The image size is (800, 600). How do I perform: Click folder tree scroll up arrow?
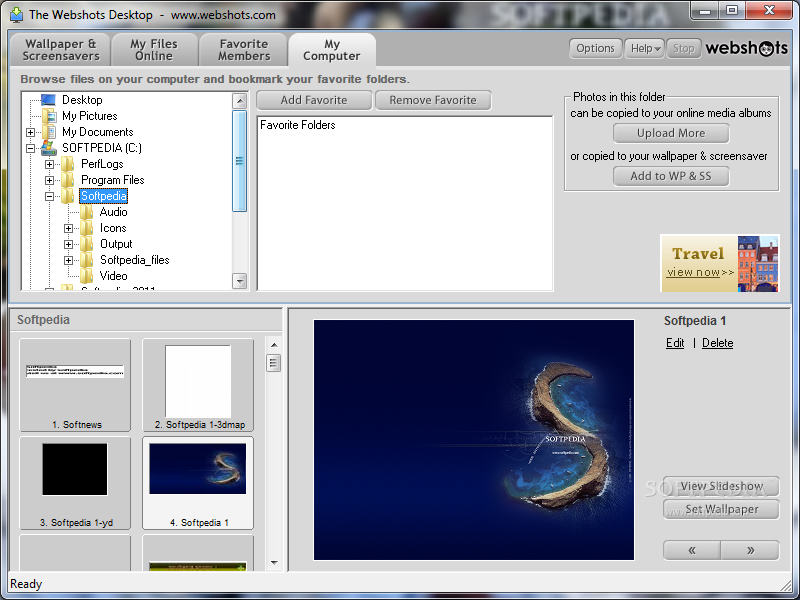click(239, 101)
